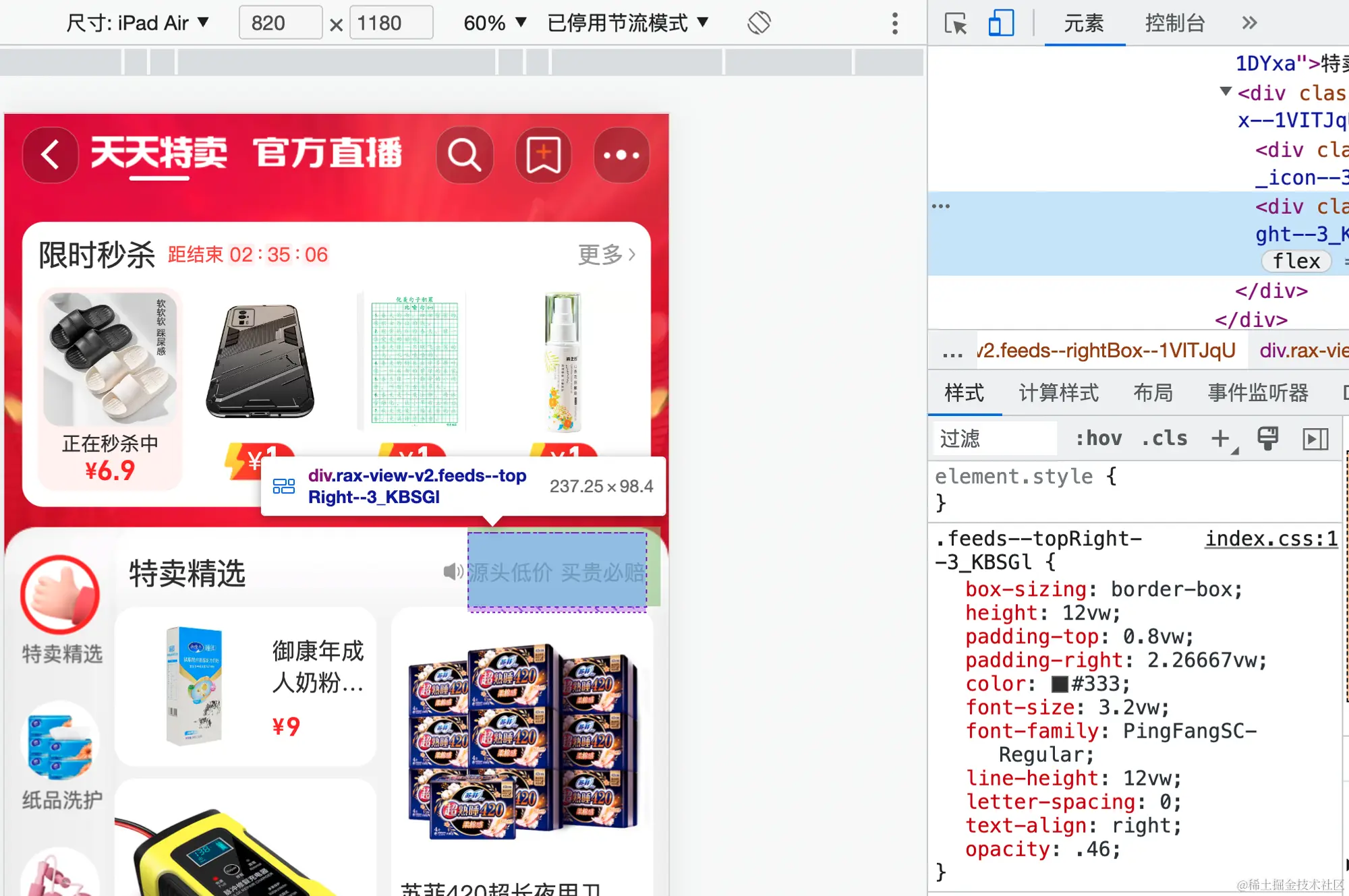This screenshot has width=1349, height=896.
Task: Open the yellow battery charger product card
Action: (x=246, y=838)
